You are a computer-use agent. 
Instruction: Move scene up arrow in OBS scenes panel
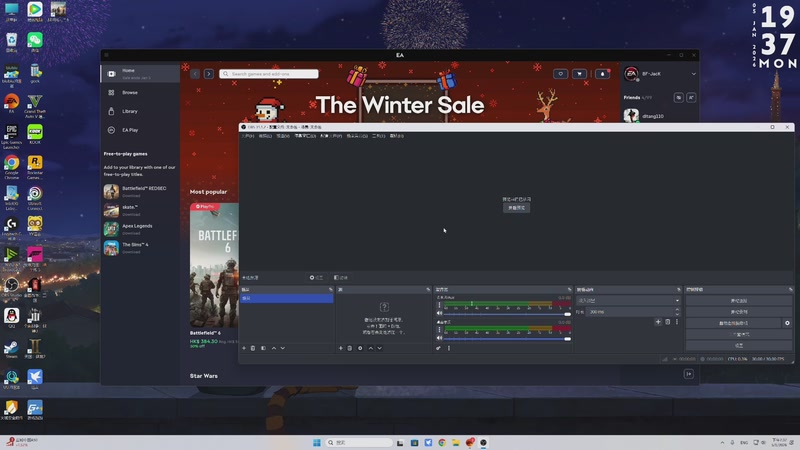pos(273,348)
